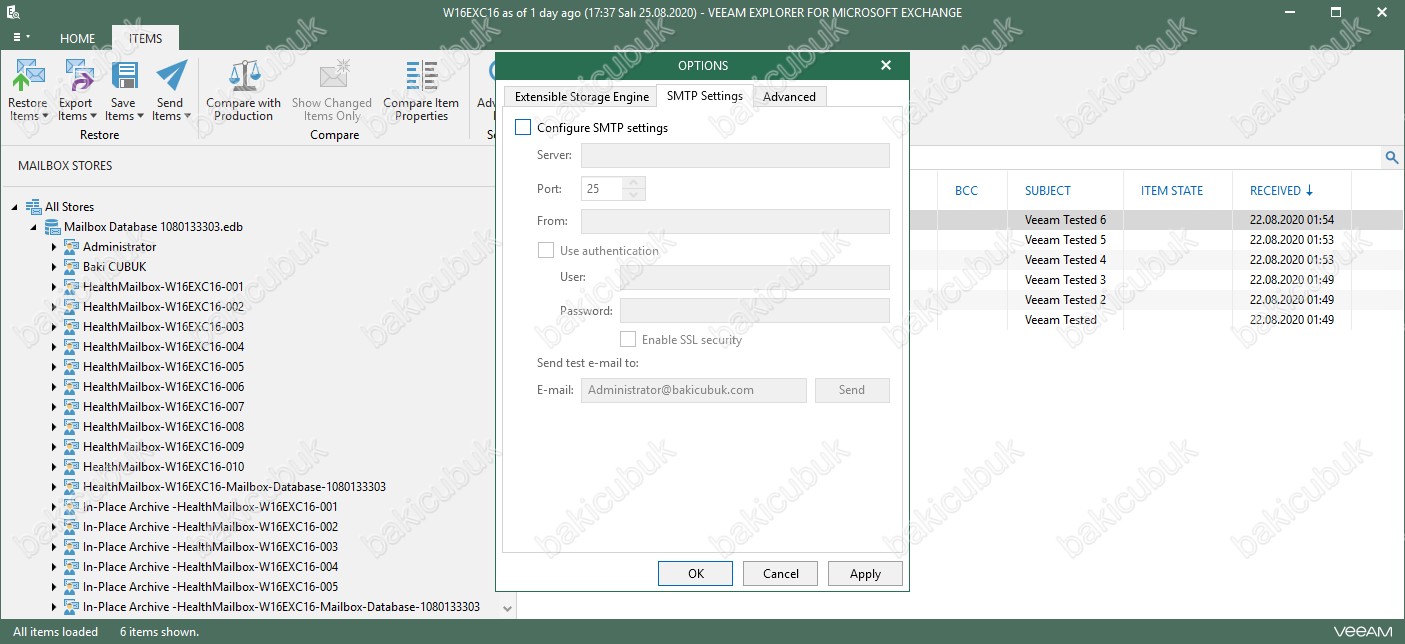
Task: Open the application menu button
Action: 22,37
